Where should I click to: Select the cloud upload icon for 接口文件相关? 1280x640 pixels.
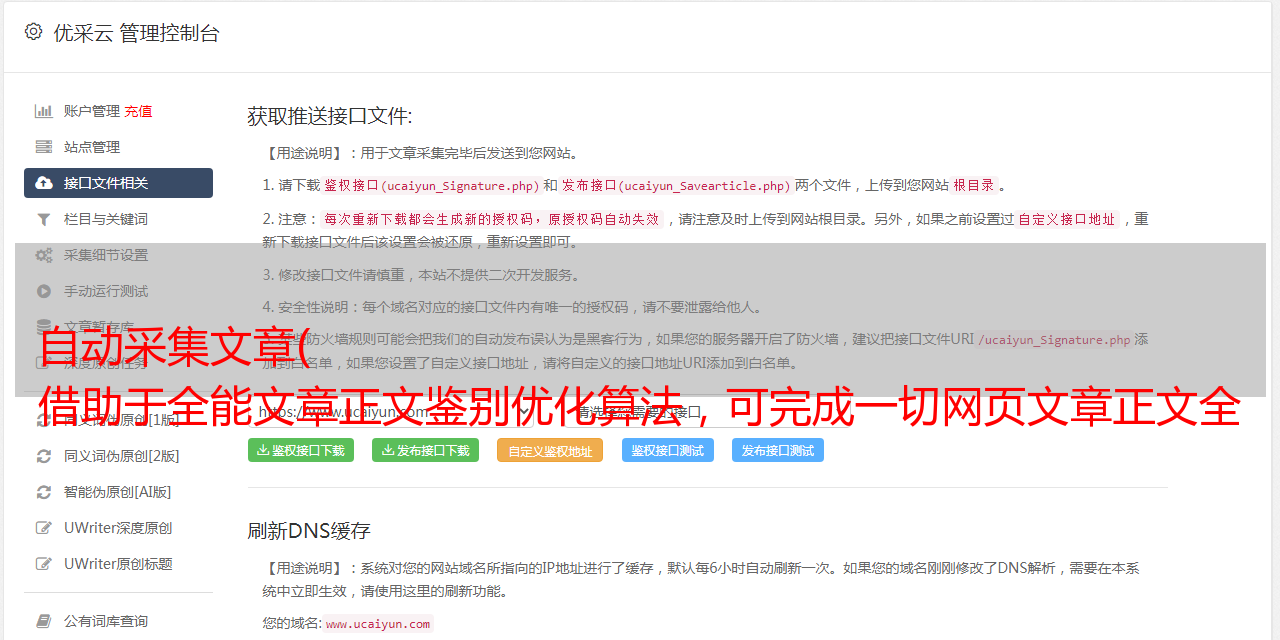(x=44, y=183)
